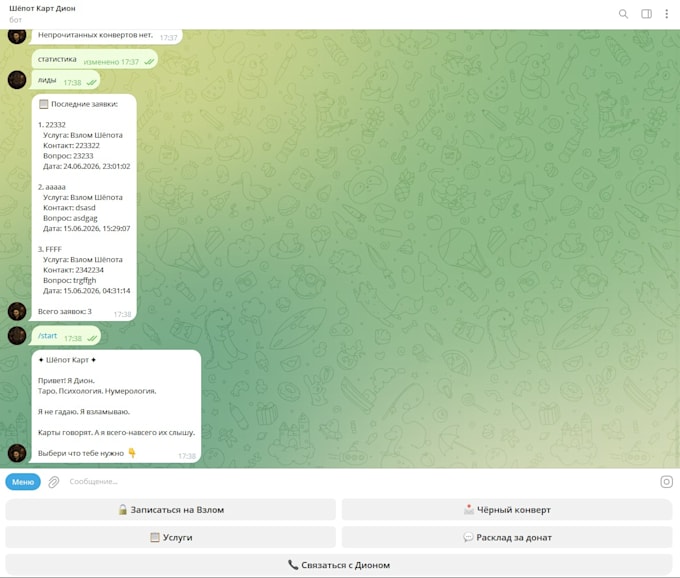Click Таро. Психология. Нумерология. line
Screen dimensions: 680x578
(97, 391)
